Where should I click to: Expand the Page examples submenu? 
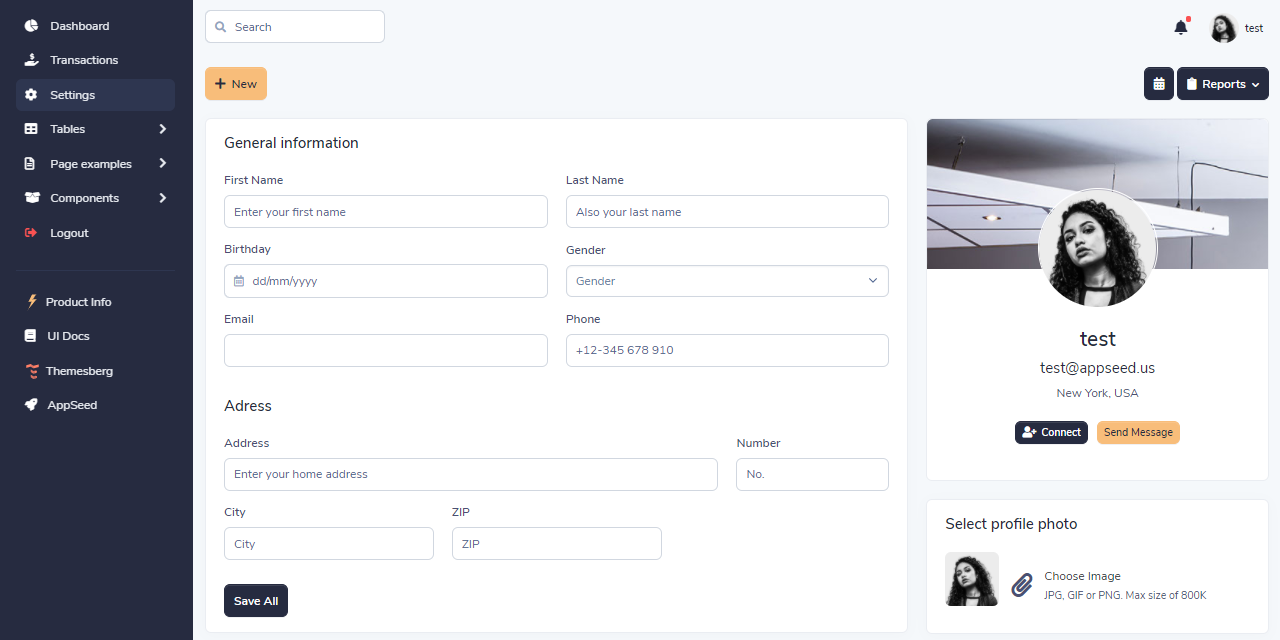162,164
